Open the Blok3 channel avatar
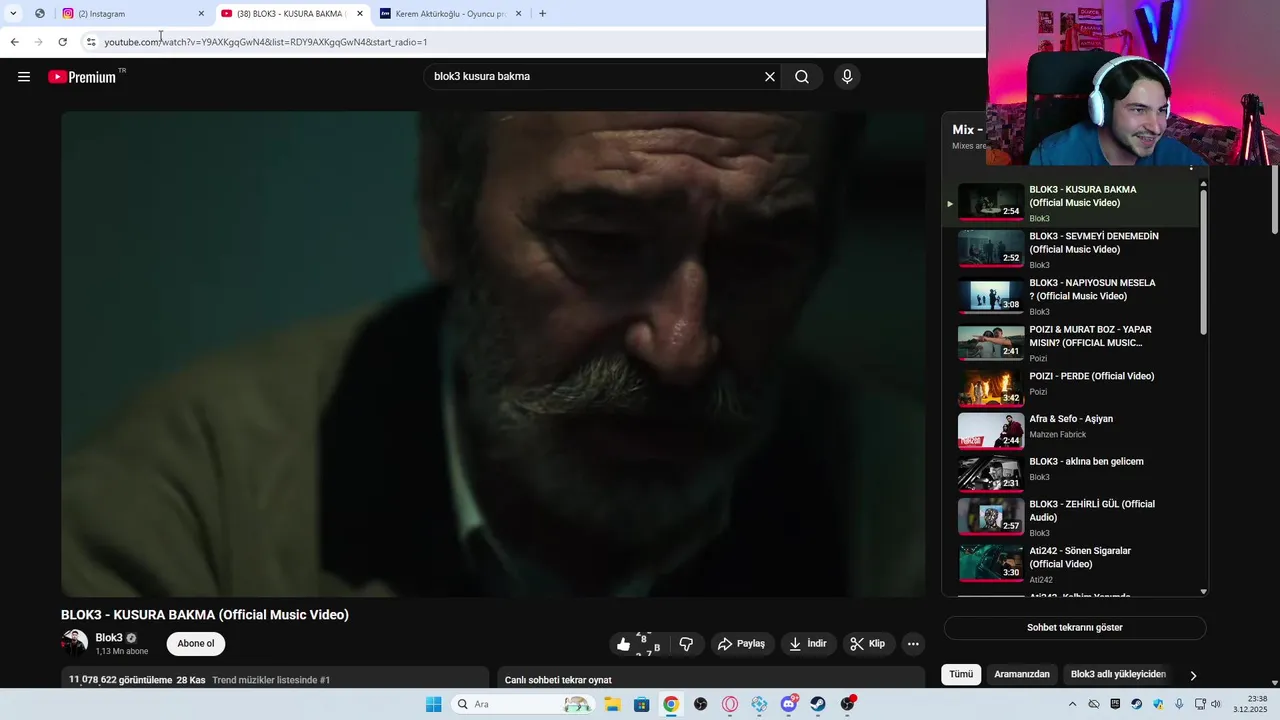 74,644
